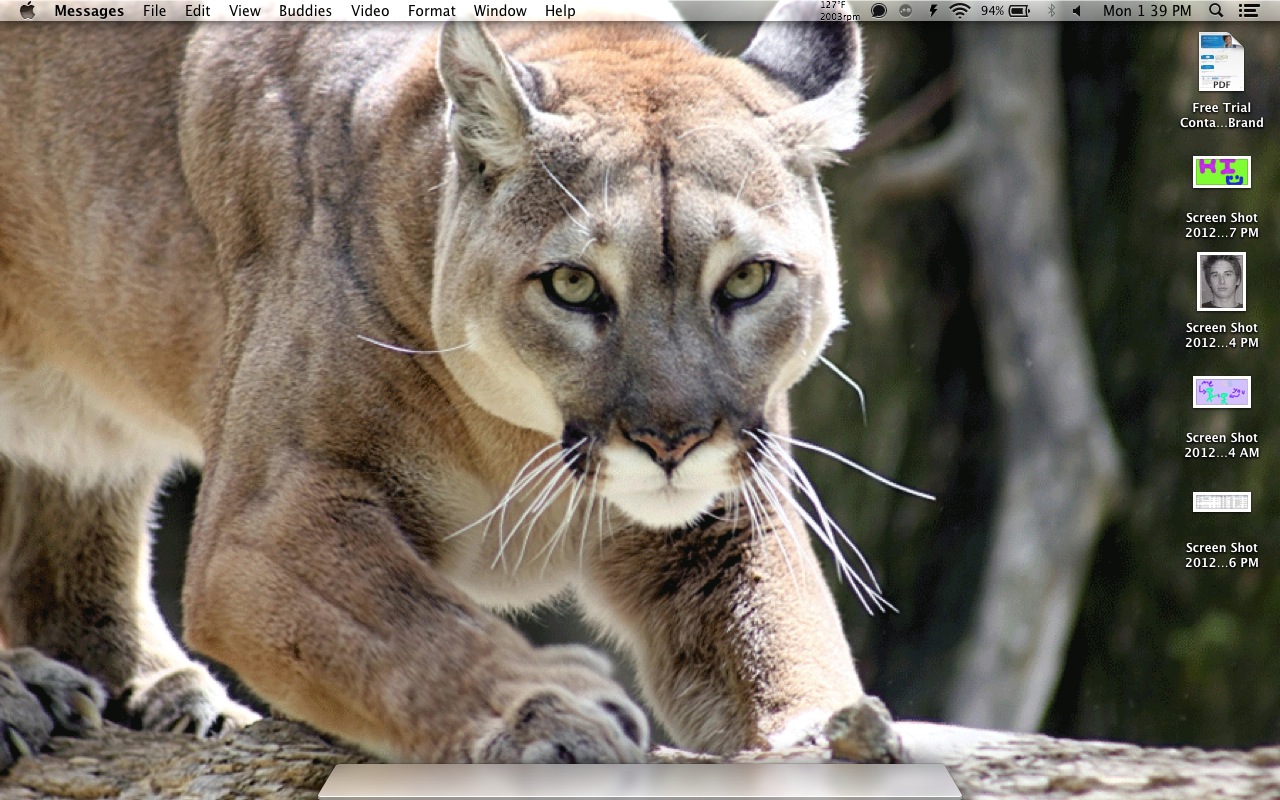Open the Buddies menu

[x=306, y=11]
